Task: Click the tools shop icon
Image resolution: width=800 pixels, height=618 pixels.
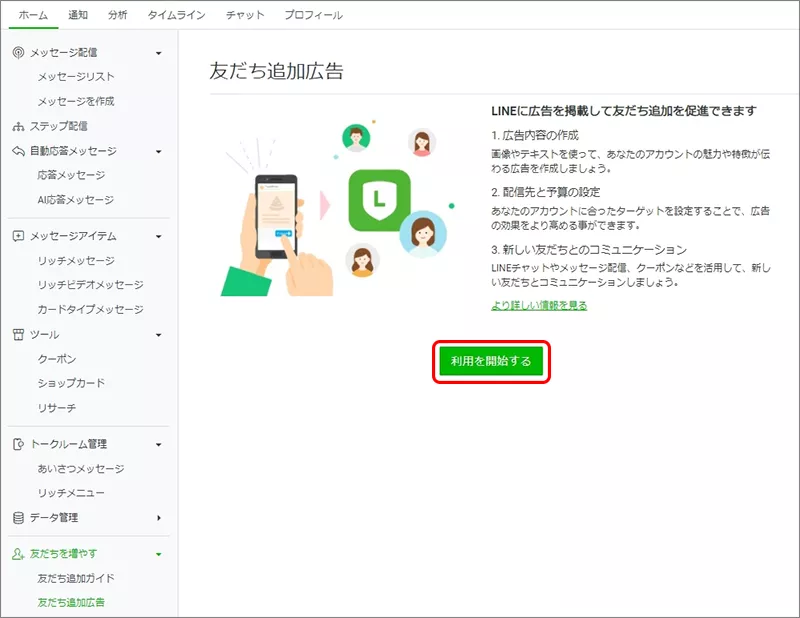Action: [x=17, y=334]
